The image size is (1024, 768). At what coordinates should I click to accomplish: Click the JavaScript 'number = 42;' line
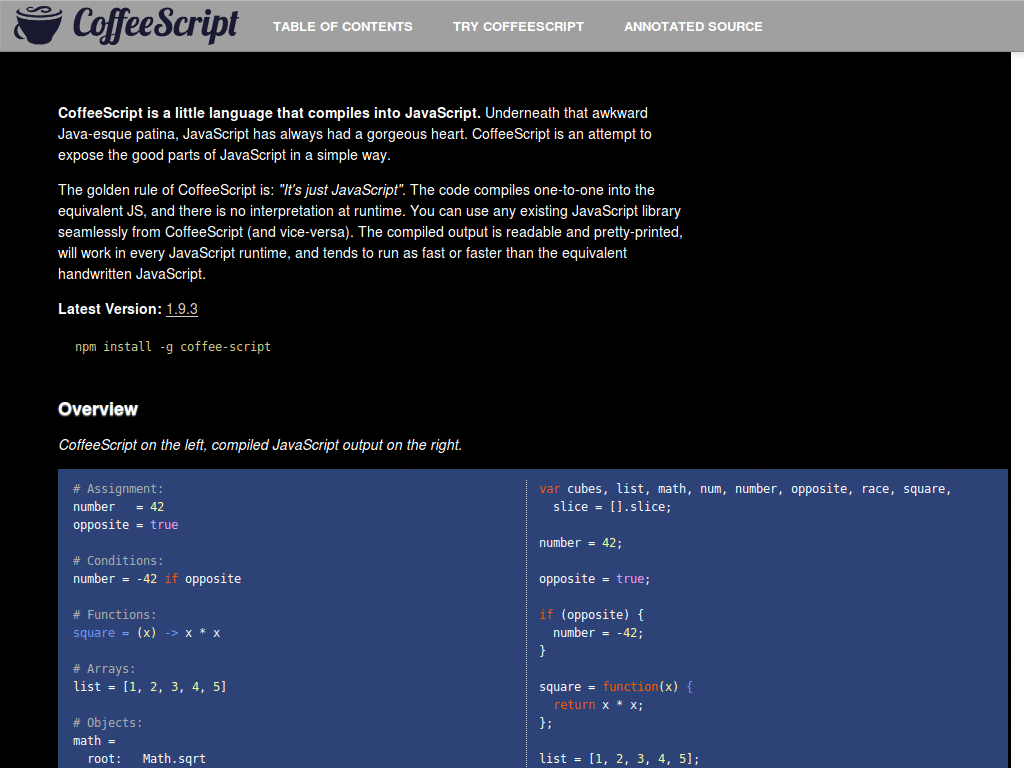click(581, 543)
